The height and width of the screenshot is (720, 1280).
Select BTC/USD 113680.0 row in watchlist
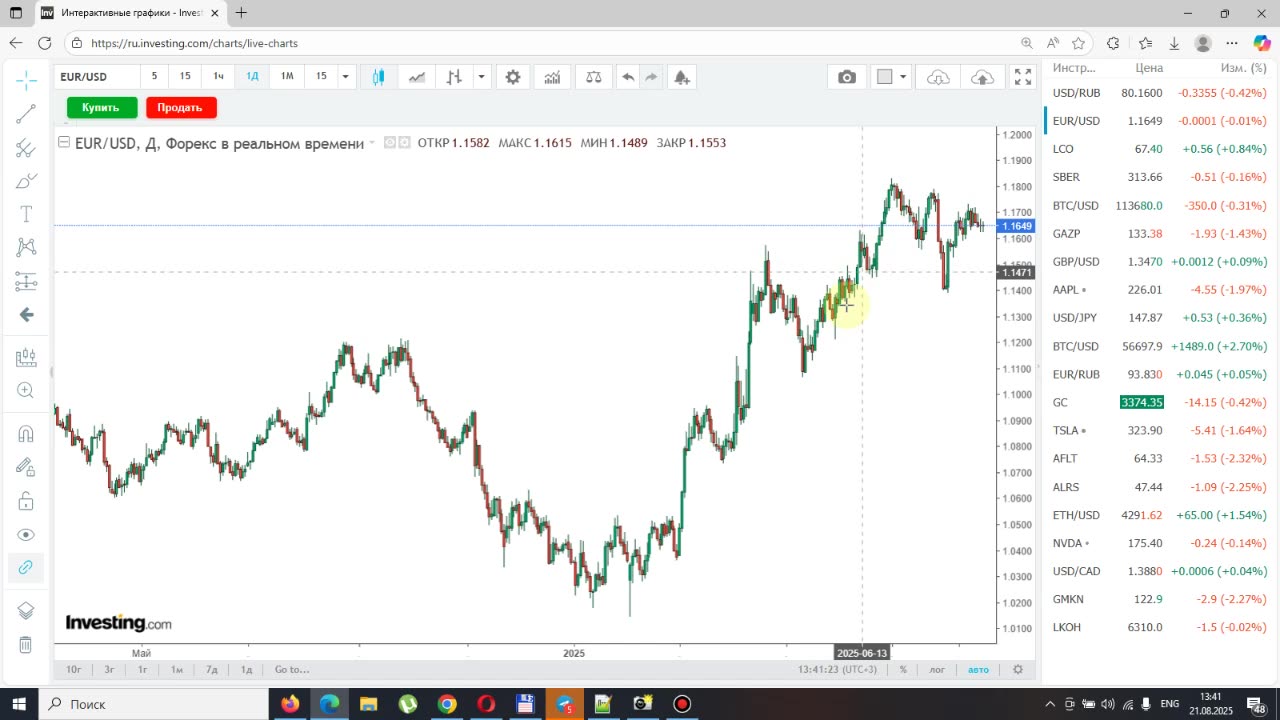(x=1160, y=206)
